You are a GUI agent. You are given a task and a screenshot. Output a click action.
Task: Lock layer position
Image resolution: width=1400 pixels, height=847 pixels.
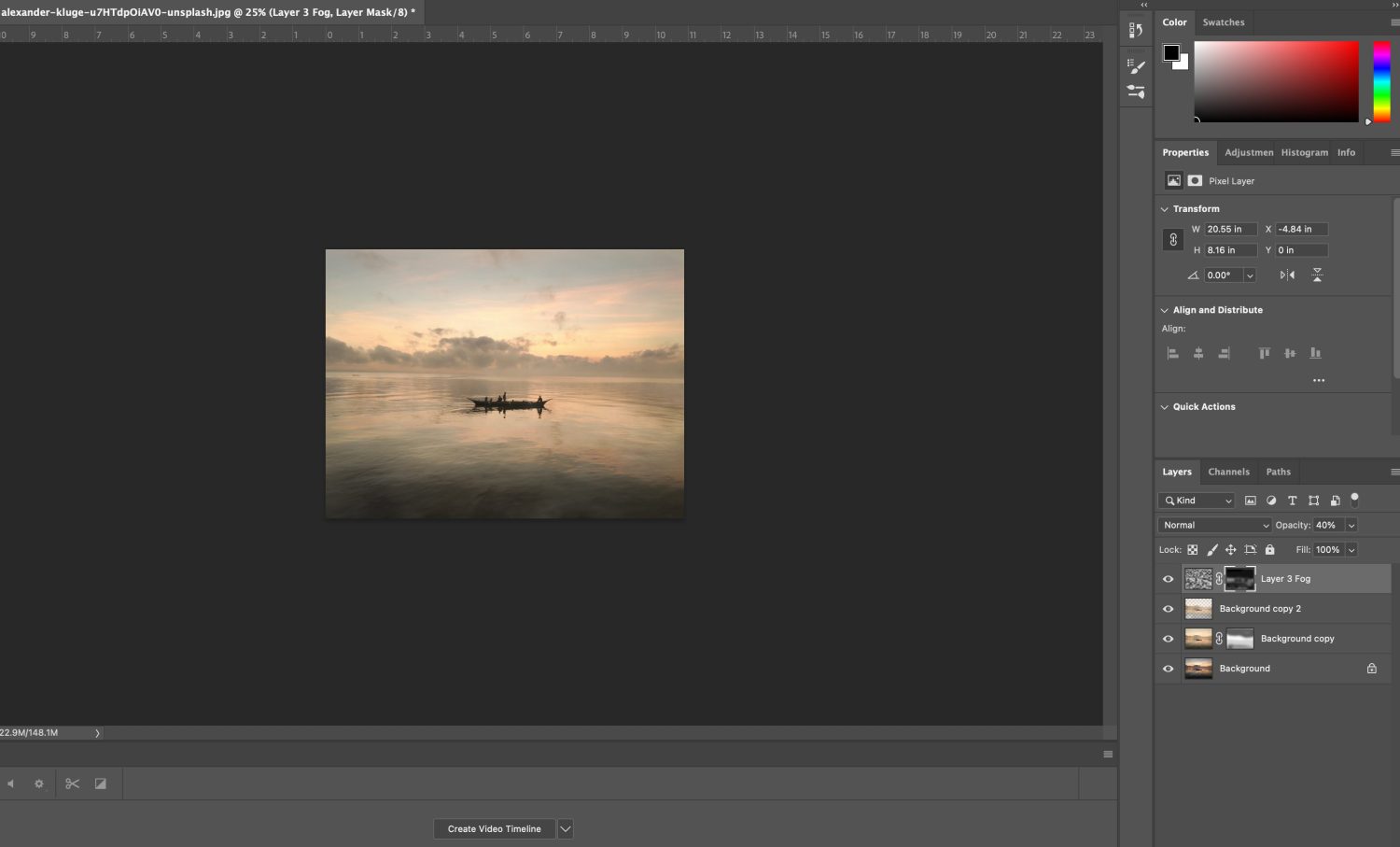coord(1230,550)
